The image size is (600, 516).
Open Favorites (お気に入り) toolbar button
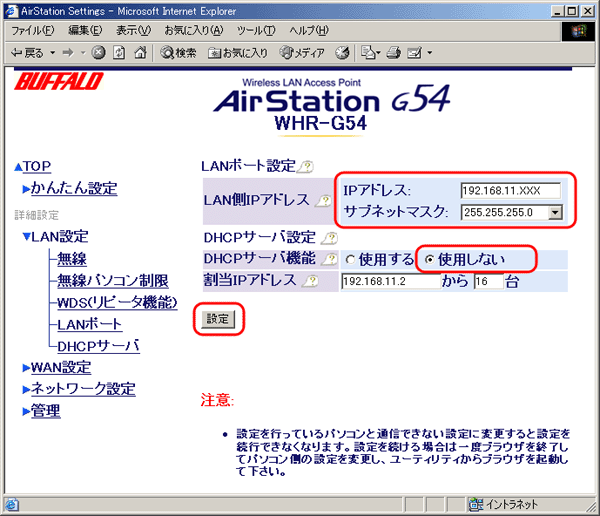point(237,53)
